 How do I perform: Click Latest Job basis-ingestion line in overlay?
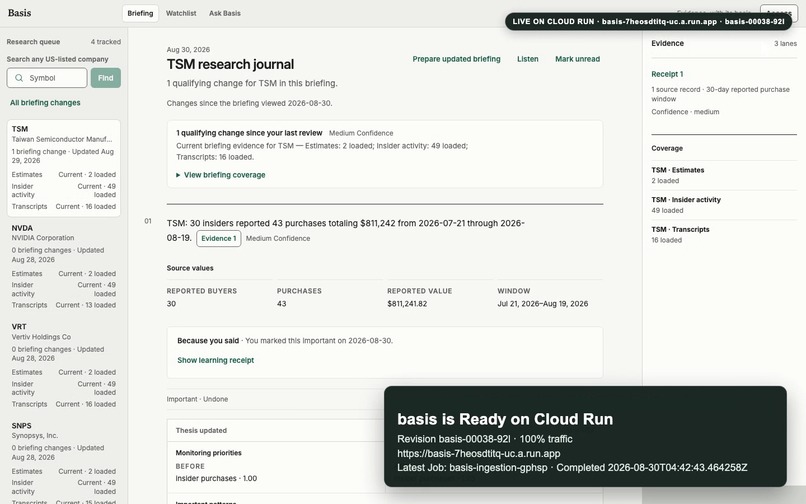(x=572, y=468)
